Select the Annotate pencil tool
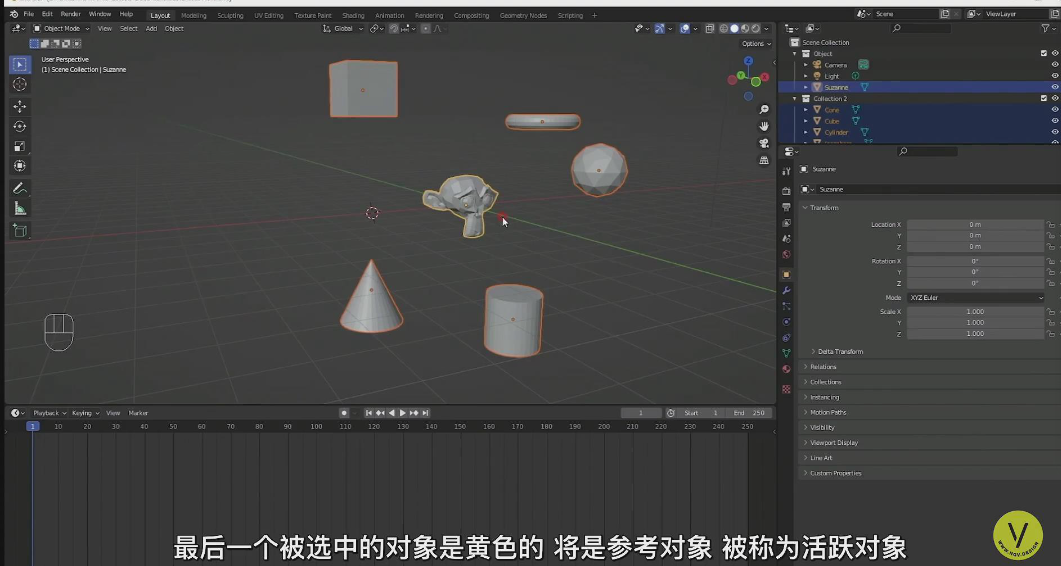This screenshot has height=566, width=1061. pyautogui.click(x=19, y=188)
